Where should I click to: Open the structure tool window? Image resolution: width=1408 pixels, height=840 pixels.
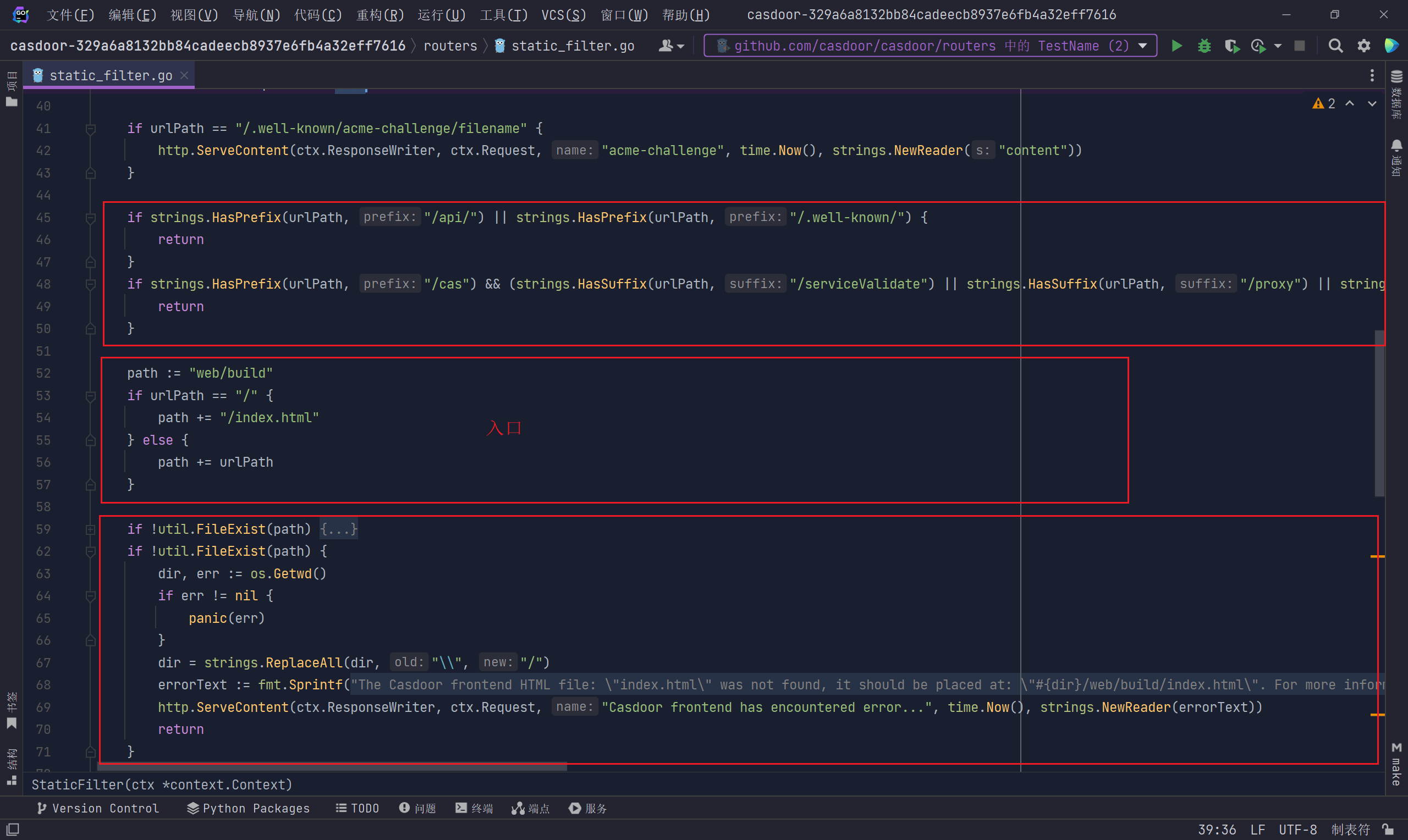tap(12, 767)
